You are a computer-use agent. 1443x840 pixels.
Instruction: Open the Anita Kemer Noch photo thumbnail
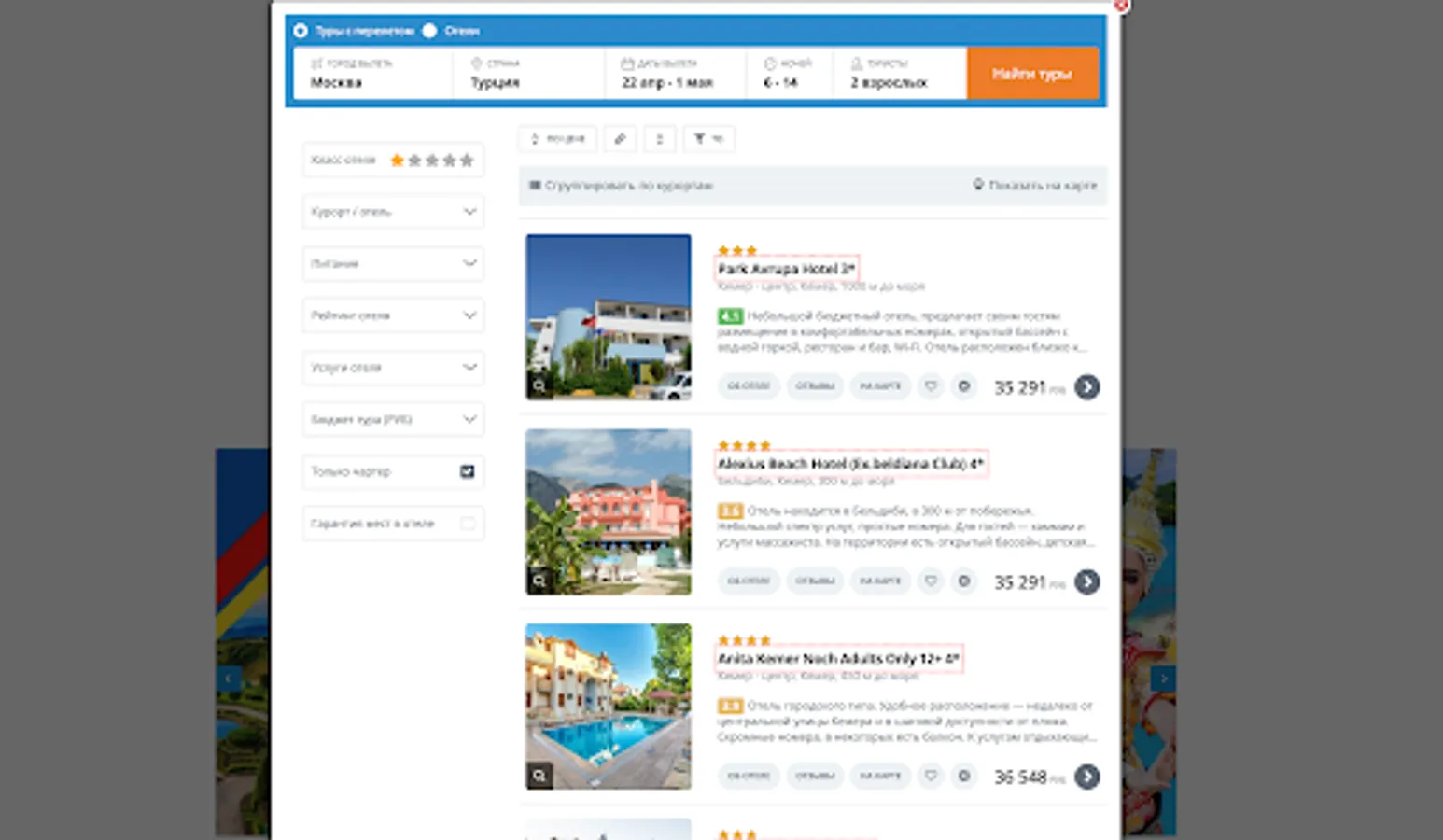[609, 707]
